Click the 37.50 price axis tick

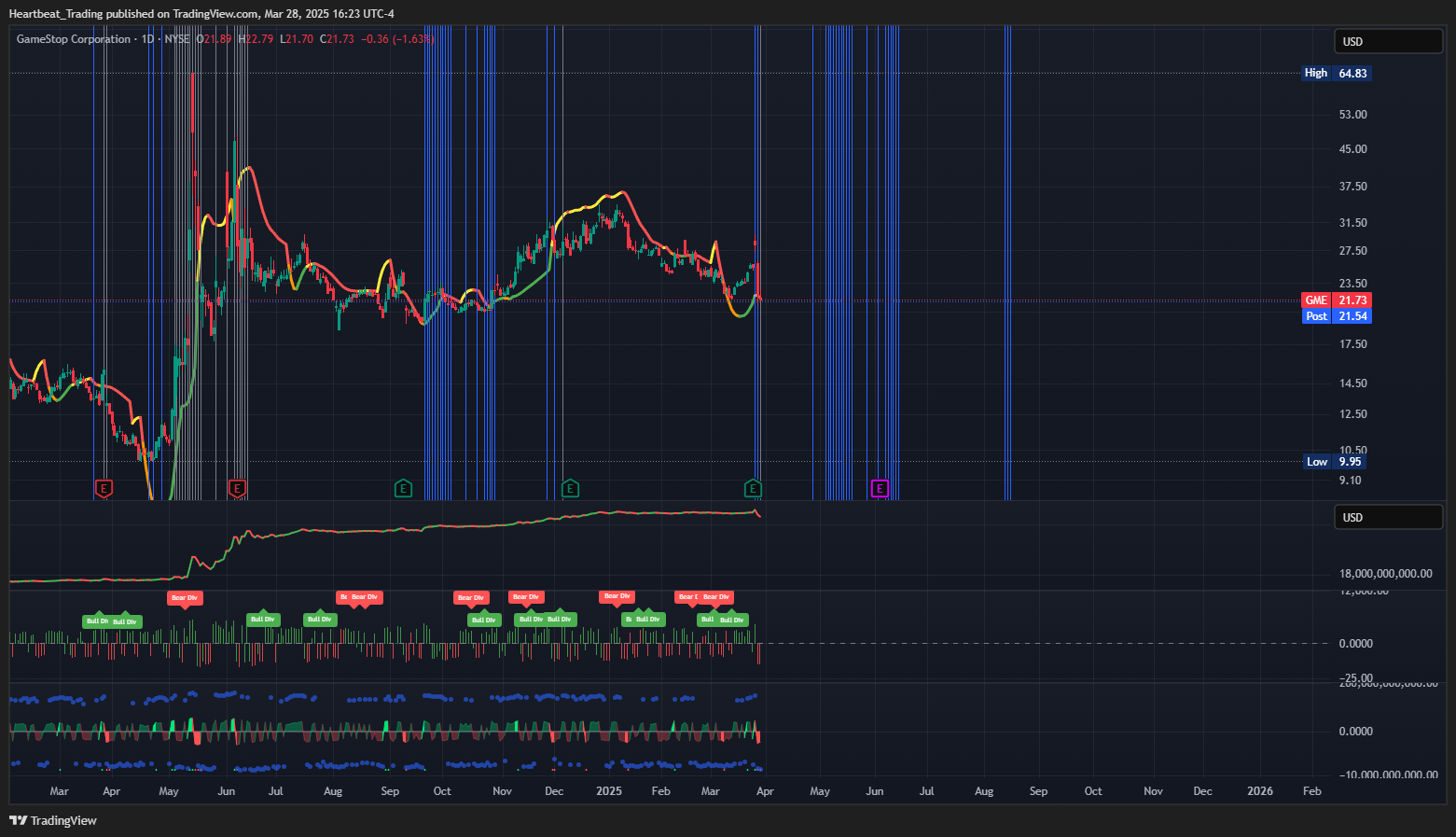tap(1352, 187)
